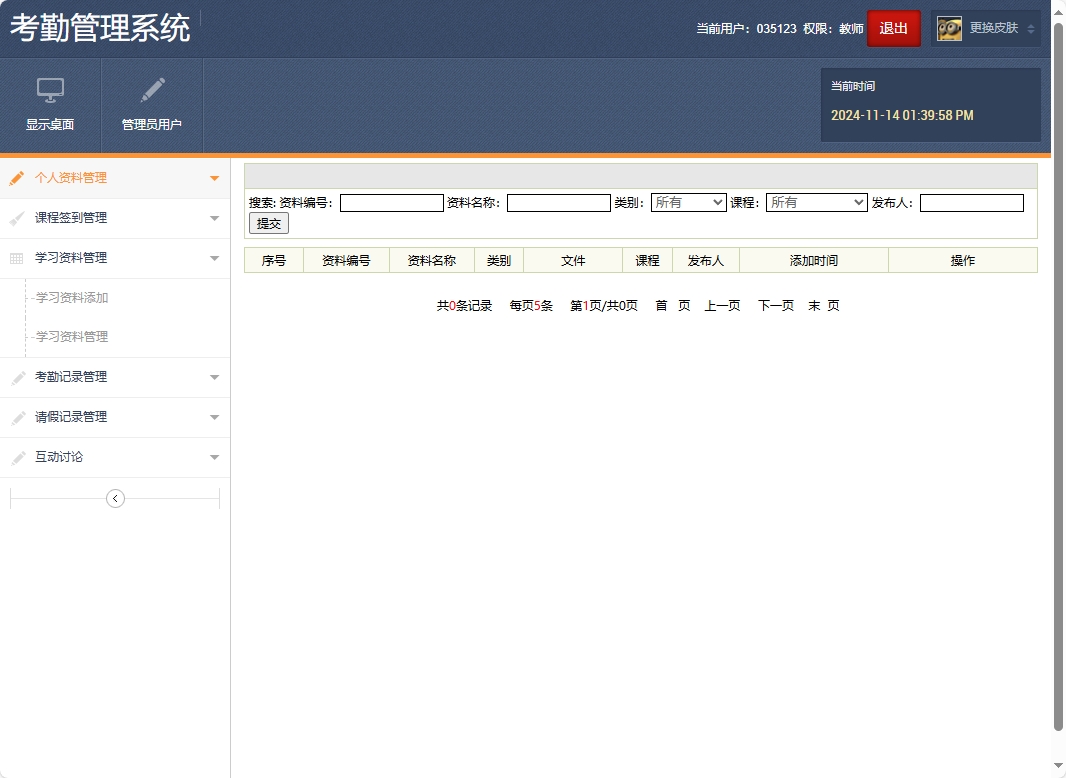The image size is (1066, 778).
Task: Click the 下一页 pagination link
Action: [x=774, y=305]
